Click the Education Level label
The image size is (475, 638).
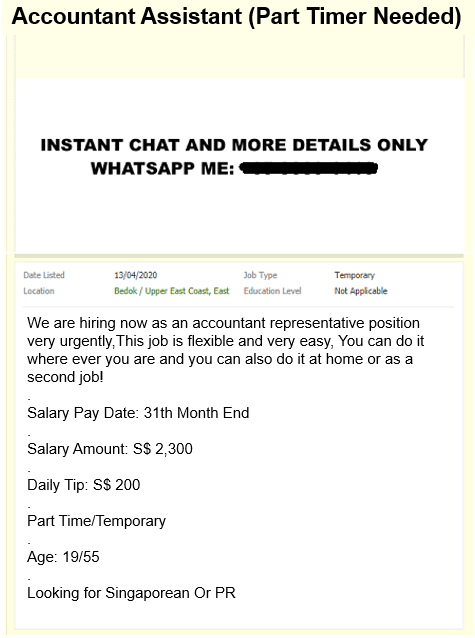click(272, 291)
